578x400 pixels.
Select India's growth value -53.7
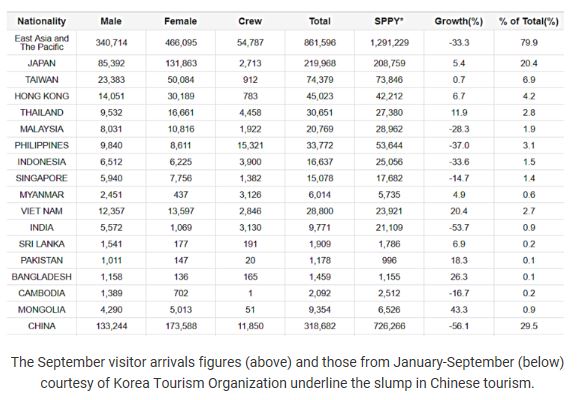coord(459,228)
